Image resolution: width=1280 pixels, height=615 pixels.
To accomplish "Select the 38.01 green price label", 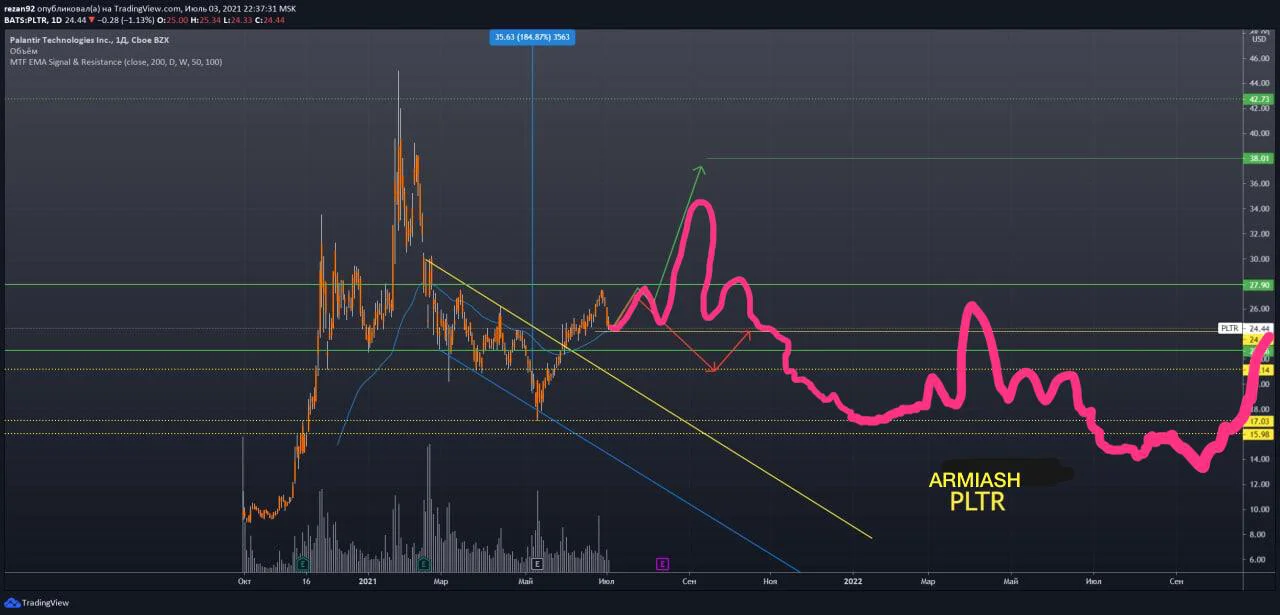I will point(1257,158).
